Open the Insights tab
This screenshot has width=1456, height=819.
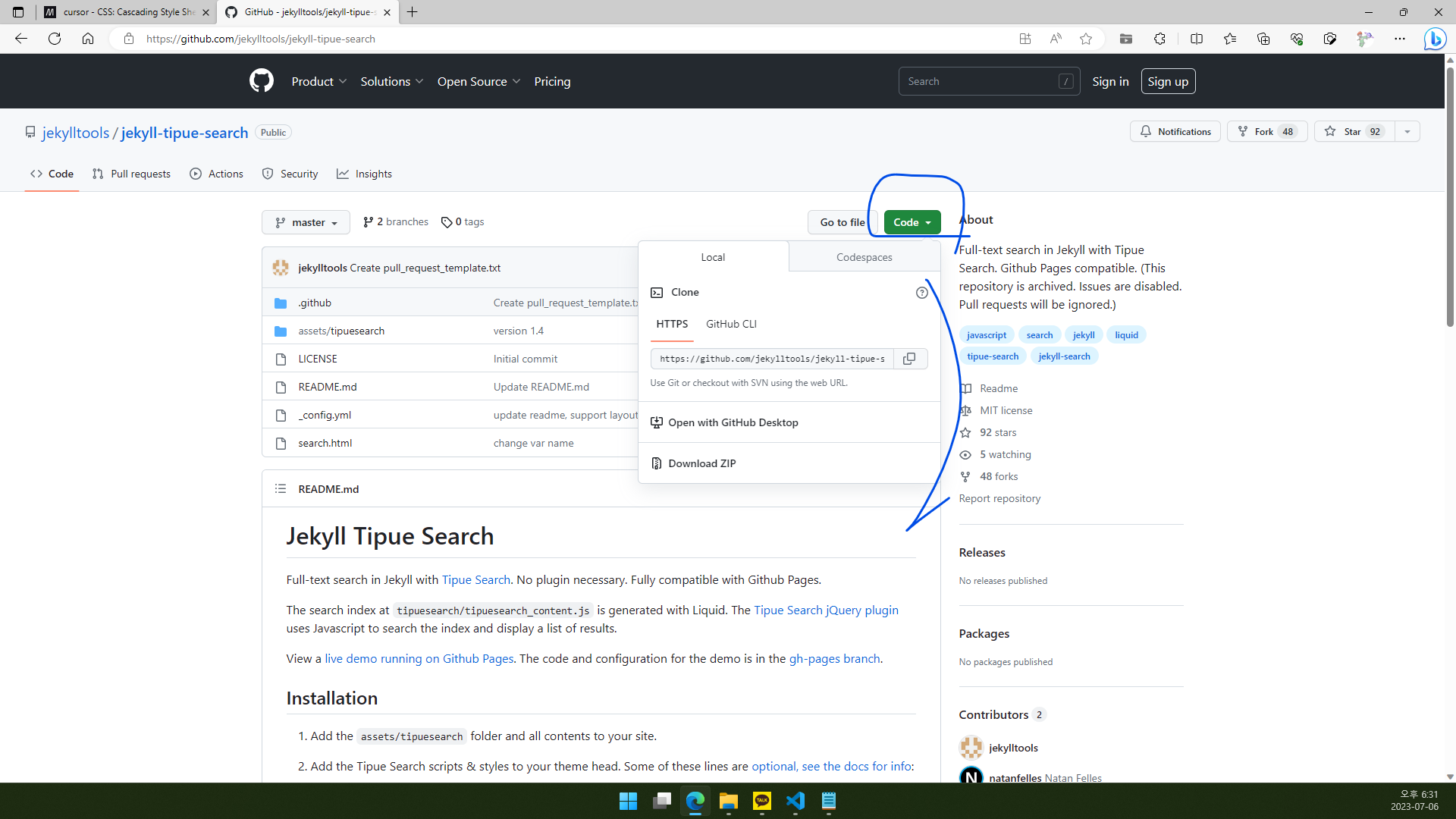pos(365,174)
